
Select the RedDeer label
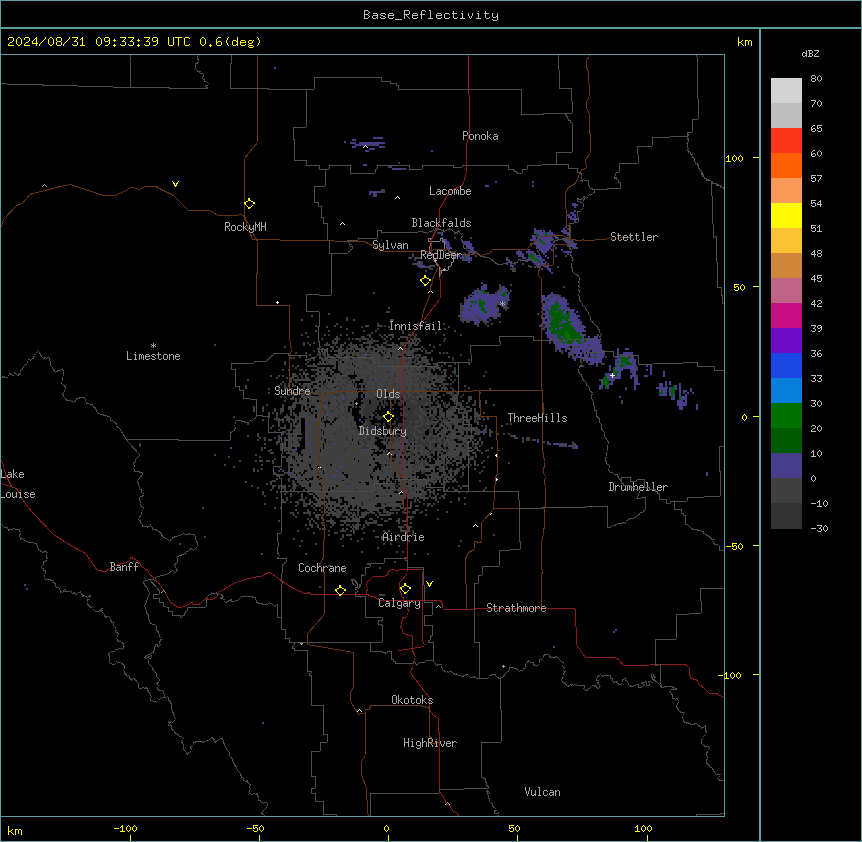click(x=440, y=255)
